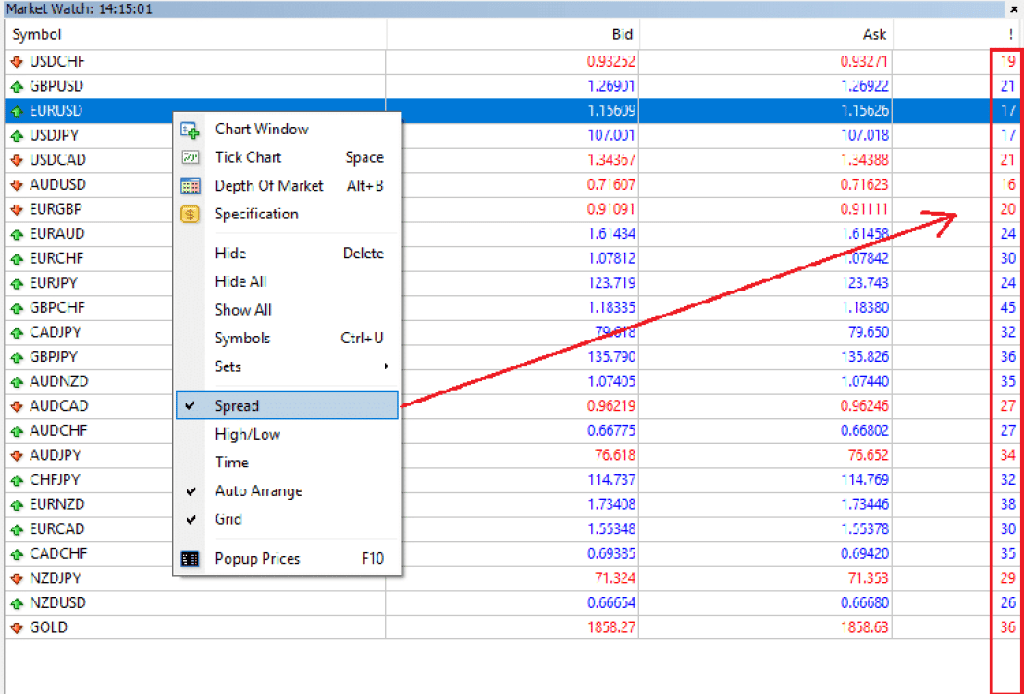This screenshot has width=1024, height=694.
Task: Uncheck the Grid option
Action: [x=226, y=519]
